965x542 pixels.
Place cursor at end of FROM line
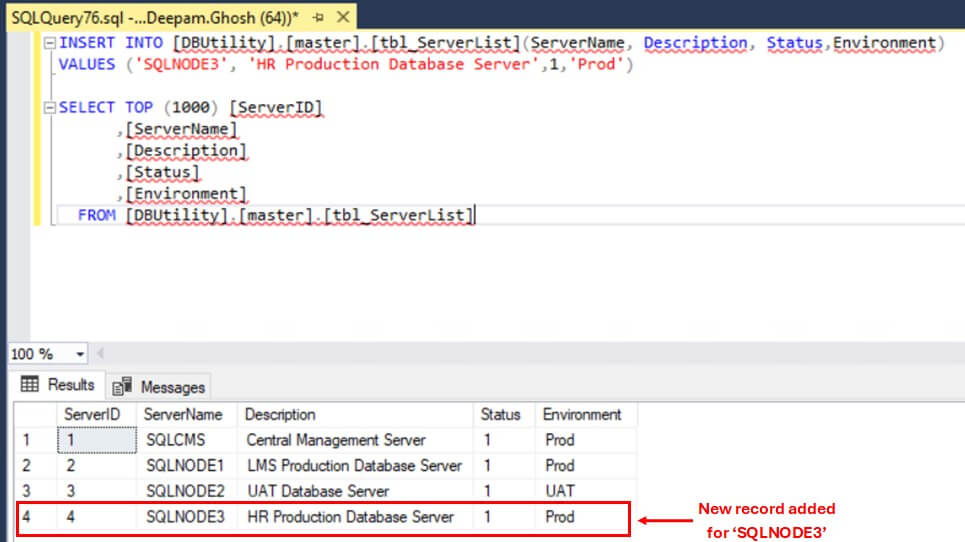(x=476, y=215)
